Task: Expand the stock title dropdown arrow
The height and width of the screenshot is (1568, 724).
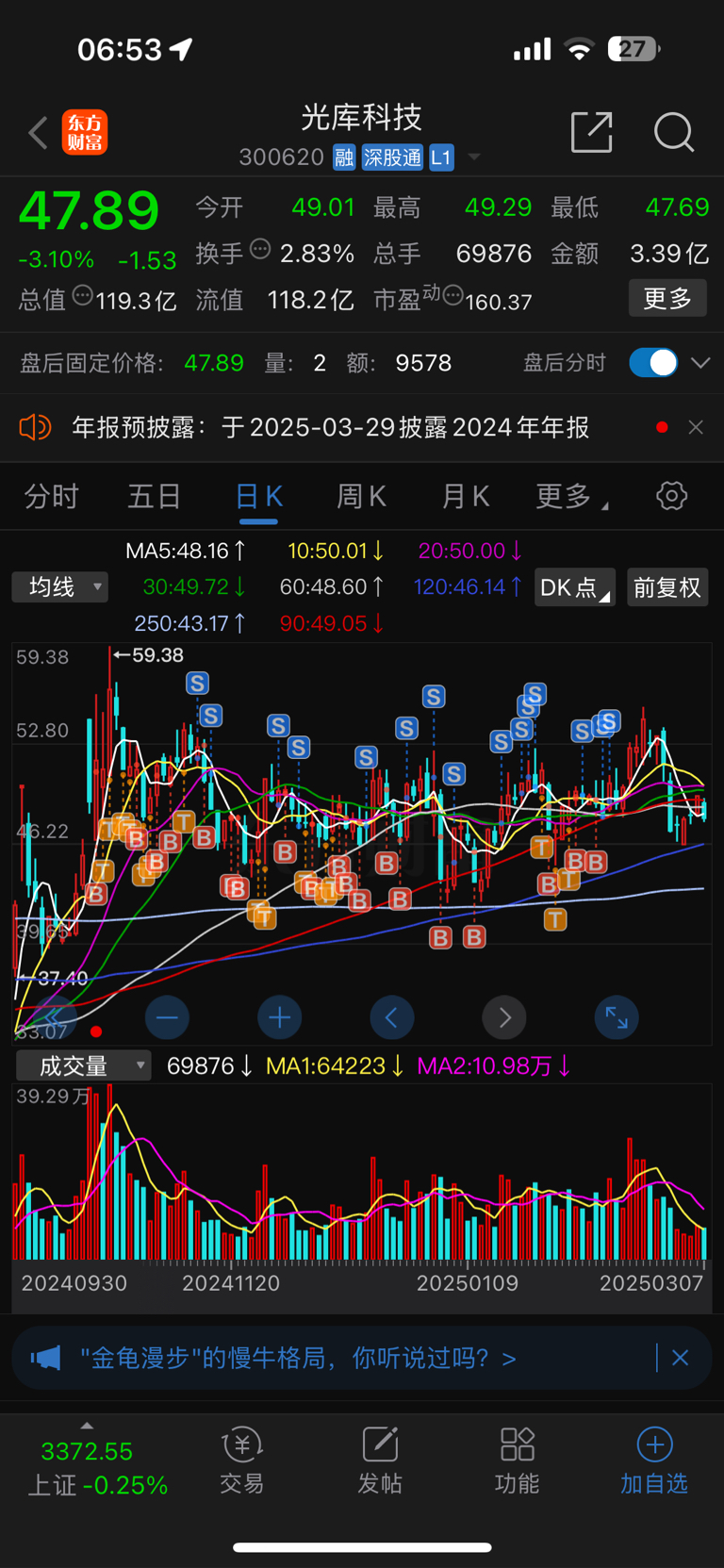Action: tap(474, 157)
